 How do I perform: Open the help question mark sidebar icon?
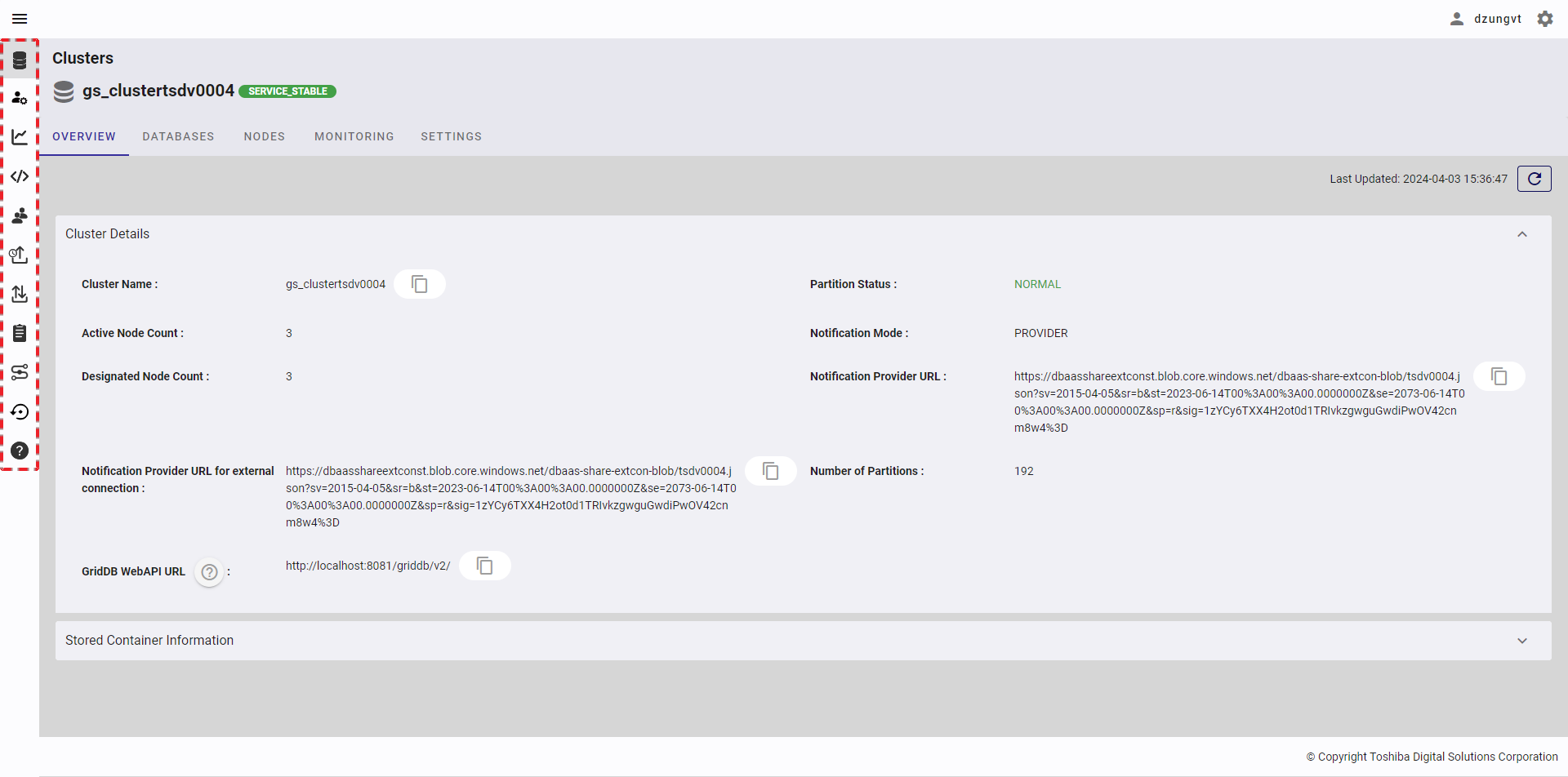coord(20,451)
